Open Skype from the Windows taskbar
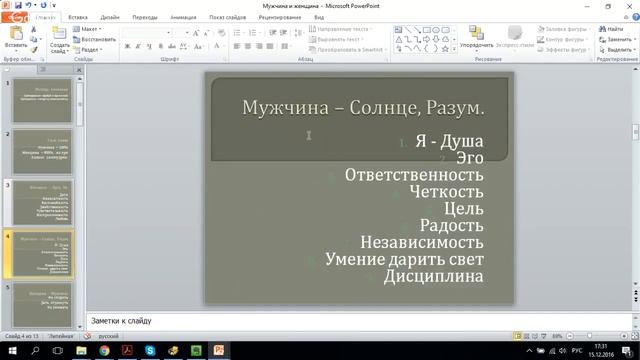The width and height of the screenshot is (640, 360). tap(150, 351)
